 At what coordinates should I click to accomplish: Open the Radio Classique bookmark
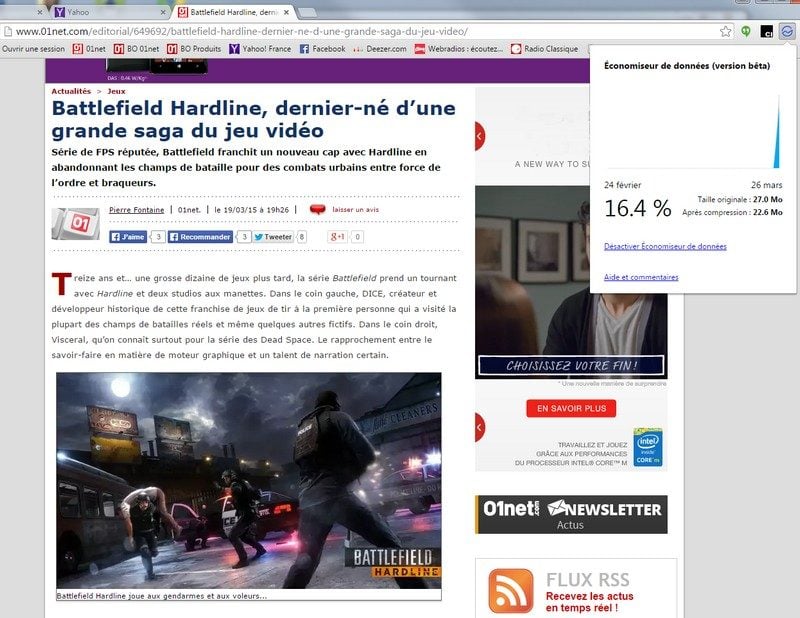coord(544,49)
